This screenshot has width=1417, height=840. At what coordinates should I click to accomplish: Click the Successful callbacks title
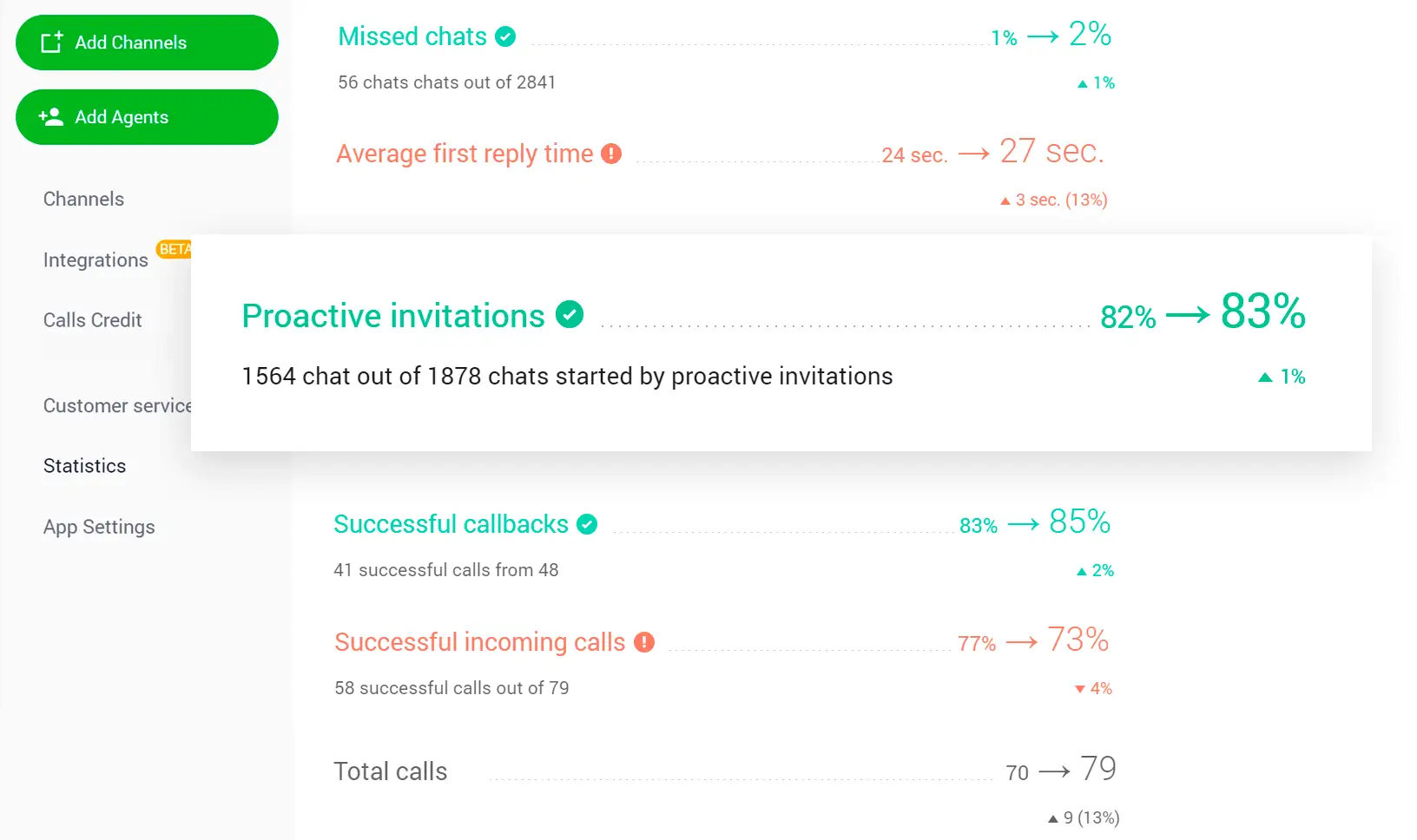pyautogui.click(x=451, y=524)
